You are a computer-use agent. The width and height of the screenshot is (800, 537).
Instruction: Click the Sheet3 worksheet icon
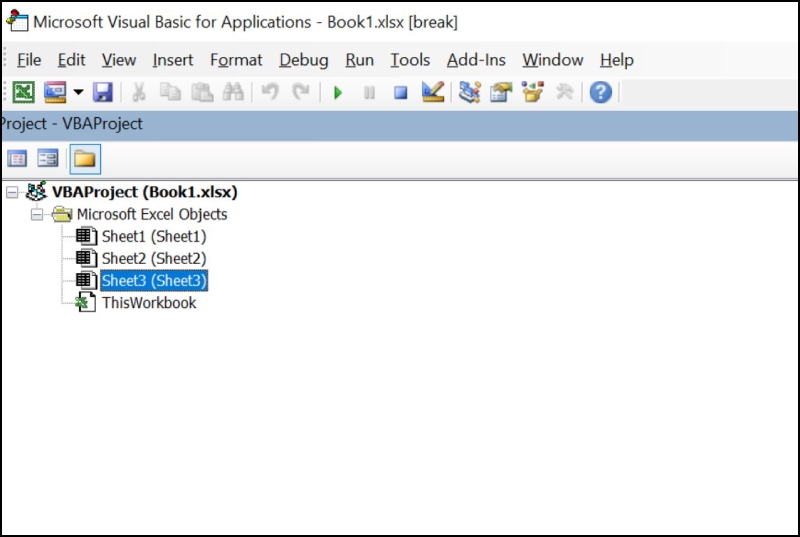pos(86,280)
